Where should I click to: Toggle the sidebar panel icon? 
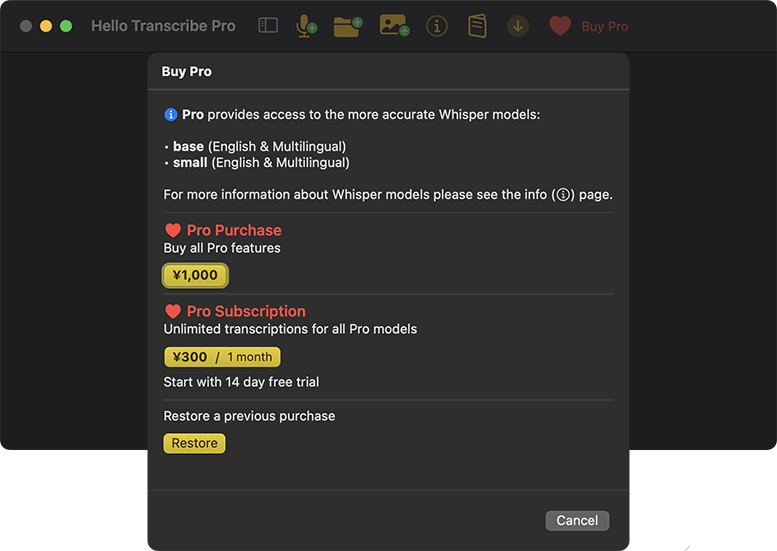[268, 26]
